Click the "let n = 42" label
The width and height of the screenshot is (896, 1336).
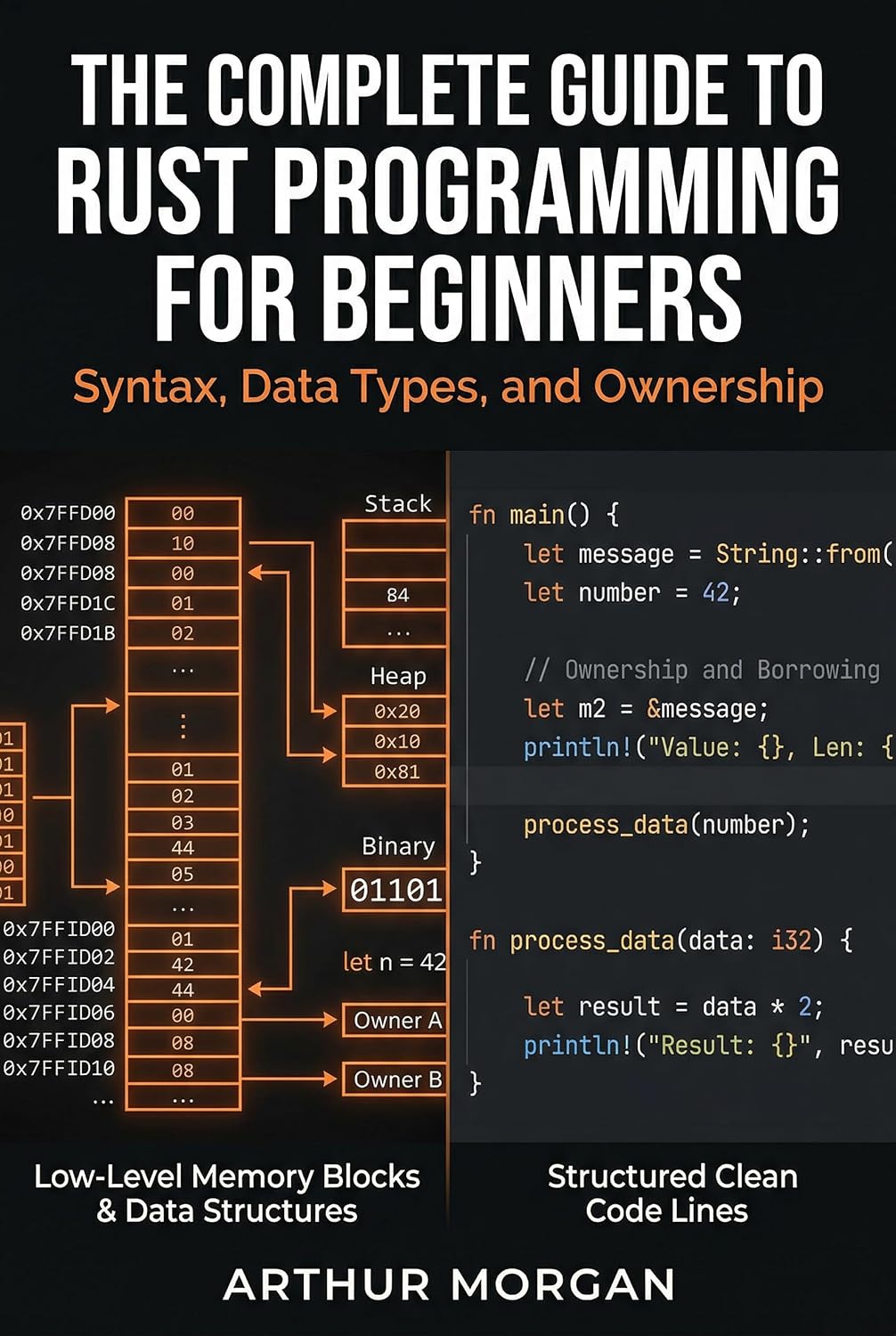click(395, 962)
